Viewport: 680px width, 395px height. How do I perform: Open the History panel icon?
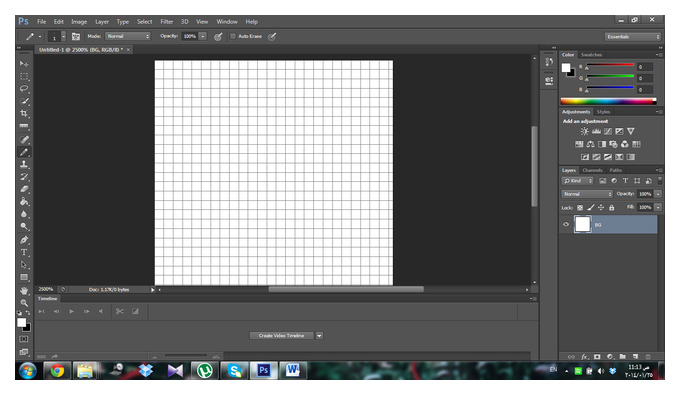tap(549, 62)
